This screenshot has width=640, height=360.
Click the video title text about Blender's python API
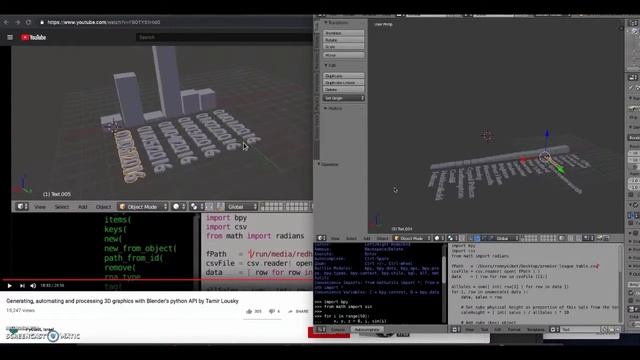pyautogui.click(x=122, y=301)
